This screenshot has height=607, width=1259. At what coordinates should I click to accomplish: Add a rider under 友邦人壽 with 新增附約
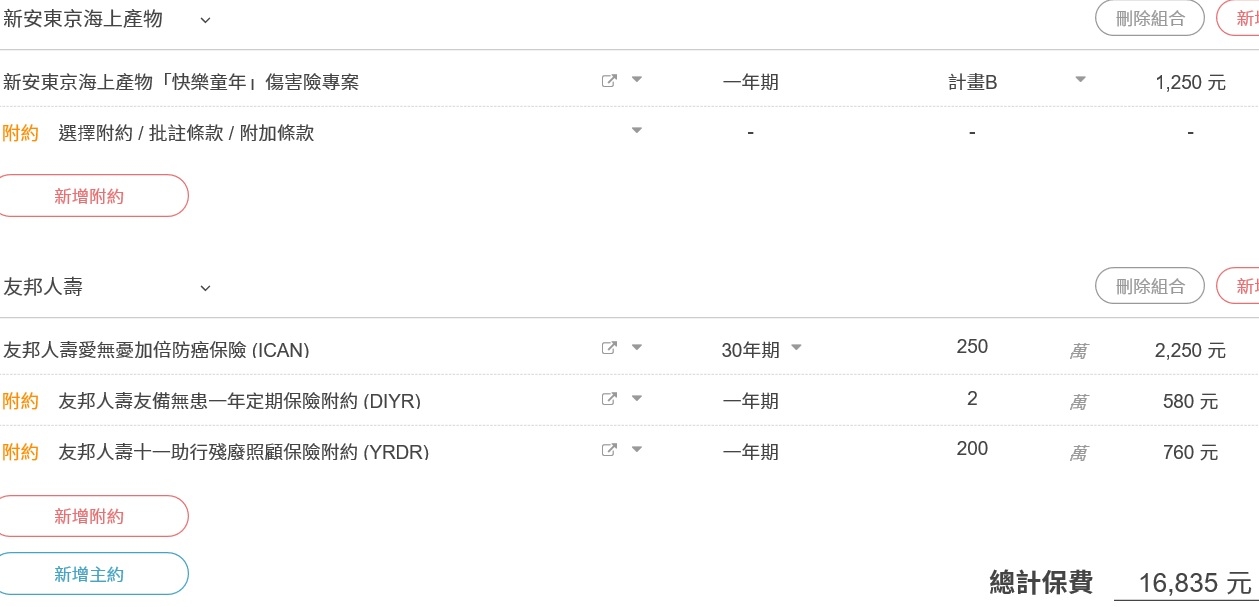[90, 516]
